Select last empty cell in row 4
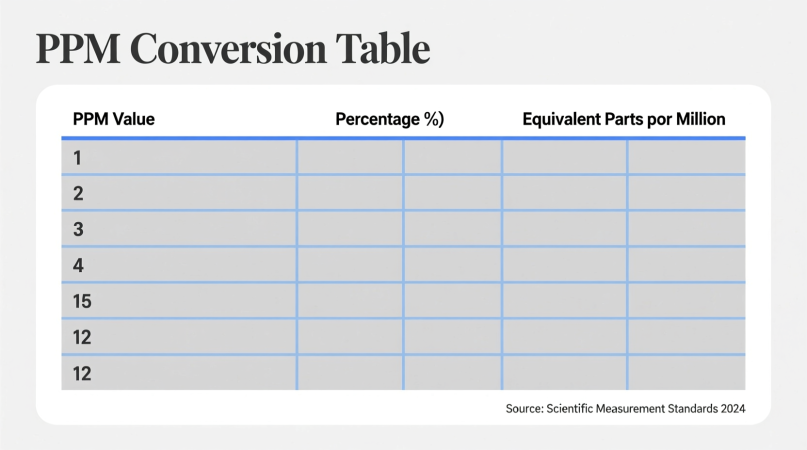807x450 pixels. pyautogui.click(x=686, y=265)
